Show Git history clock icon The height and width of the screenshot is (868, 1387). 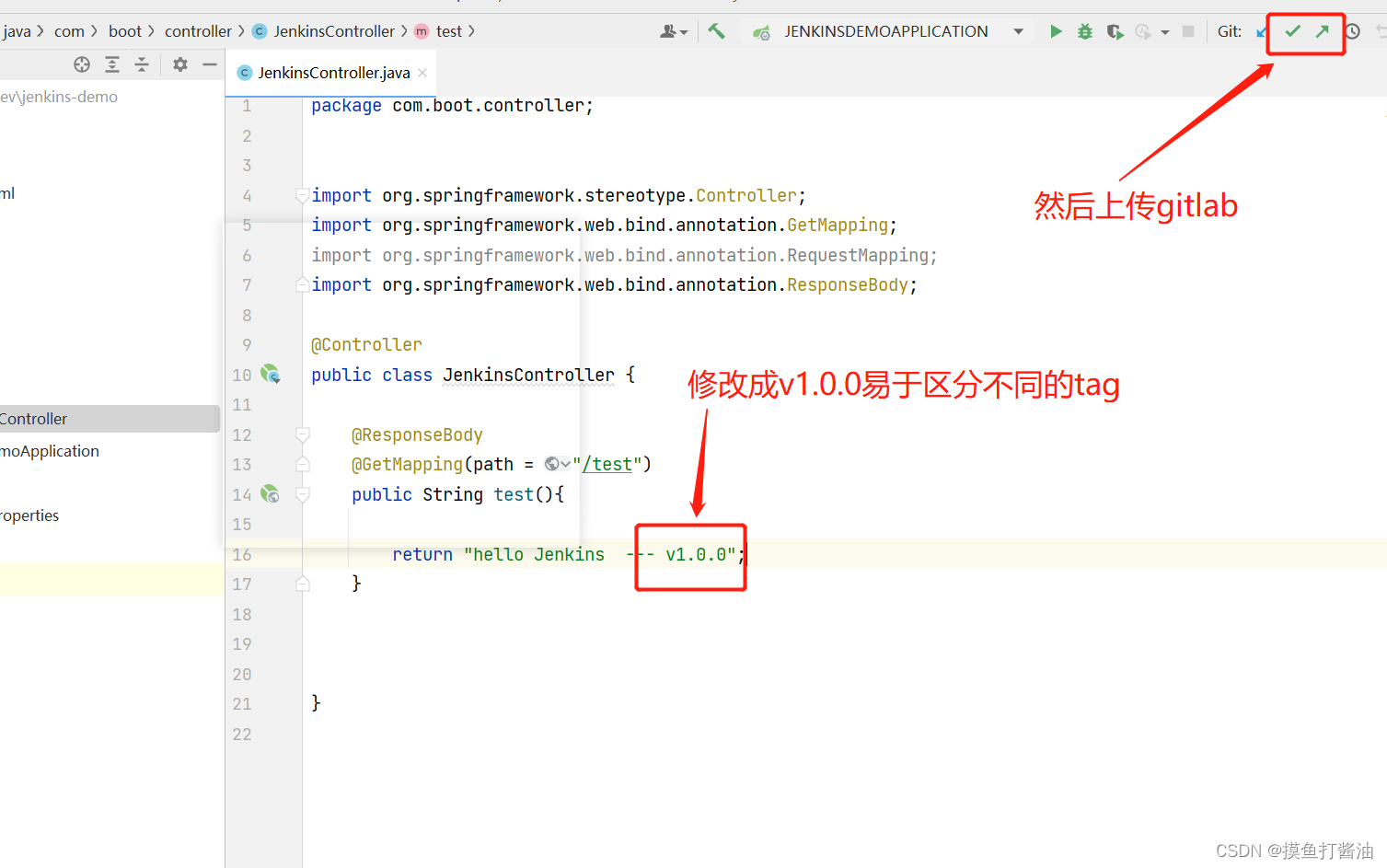(1353, 31)
